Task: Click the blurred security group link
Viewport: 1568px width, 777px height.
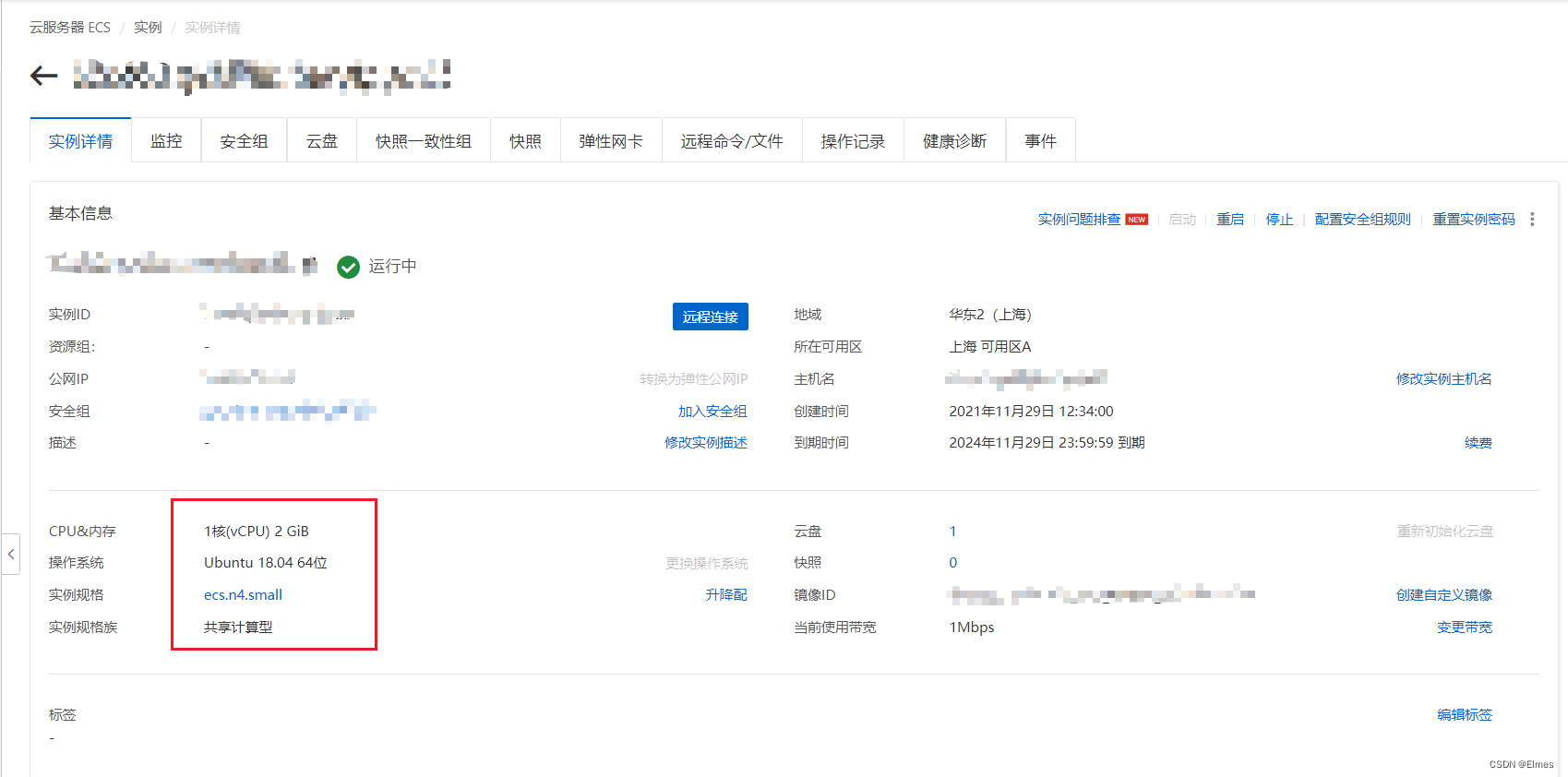Action: pos(288,412)
